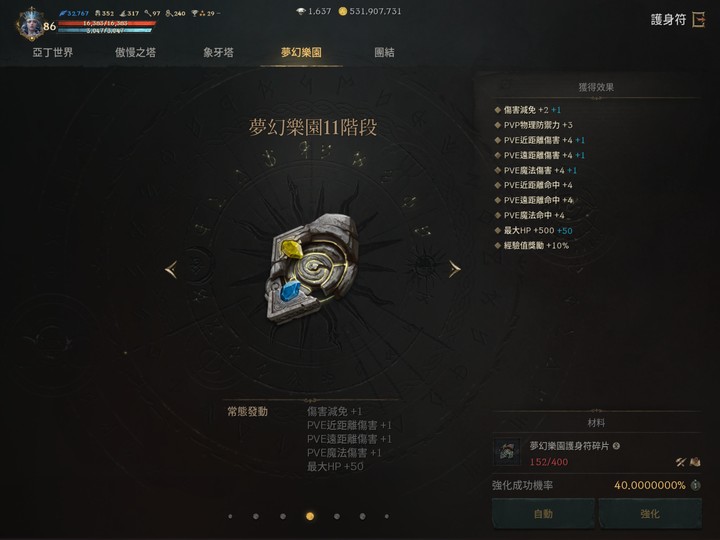This screenshot has width=720, height=540.
Task: Go to next stage with right arrow
Action: 454,269
